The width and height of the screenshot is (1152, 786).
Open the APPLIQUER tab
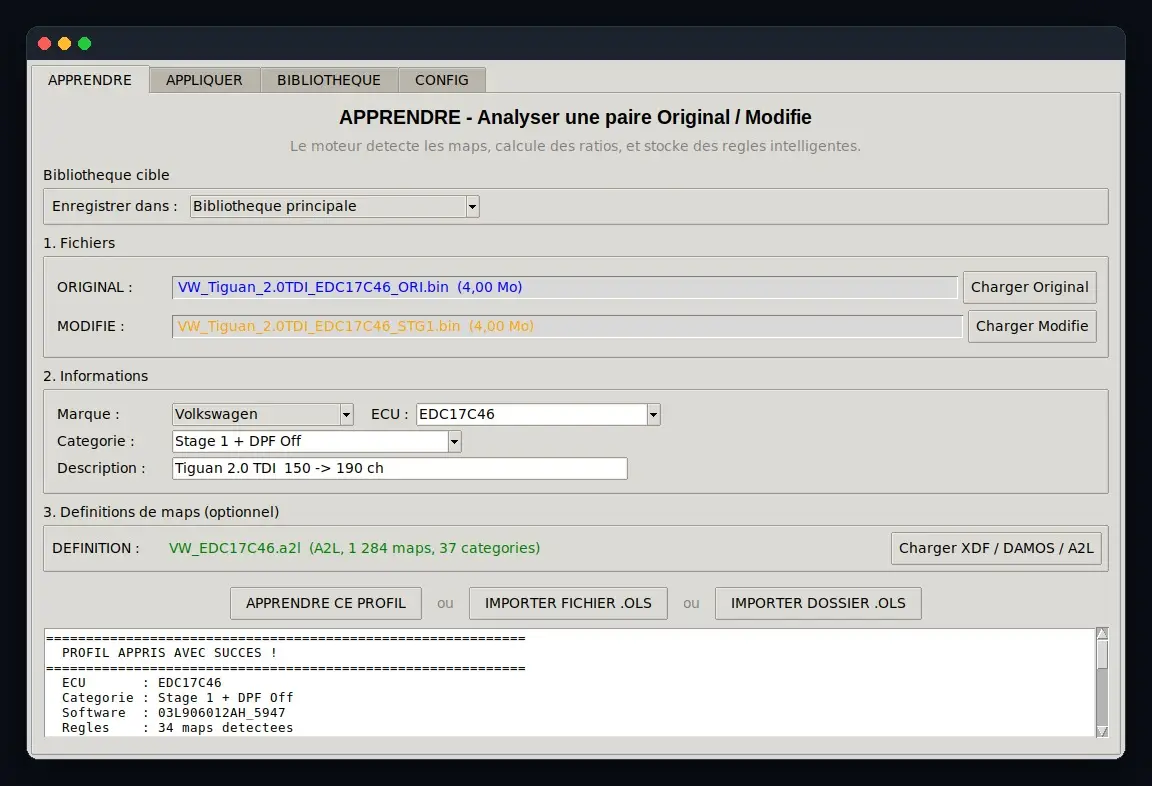[204, 80]
